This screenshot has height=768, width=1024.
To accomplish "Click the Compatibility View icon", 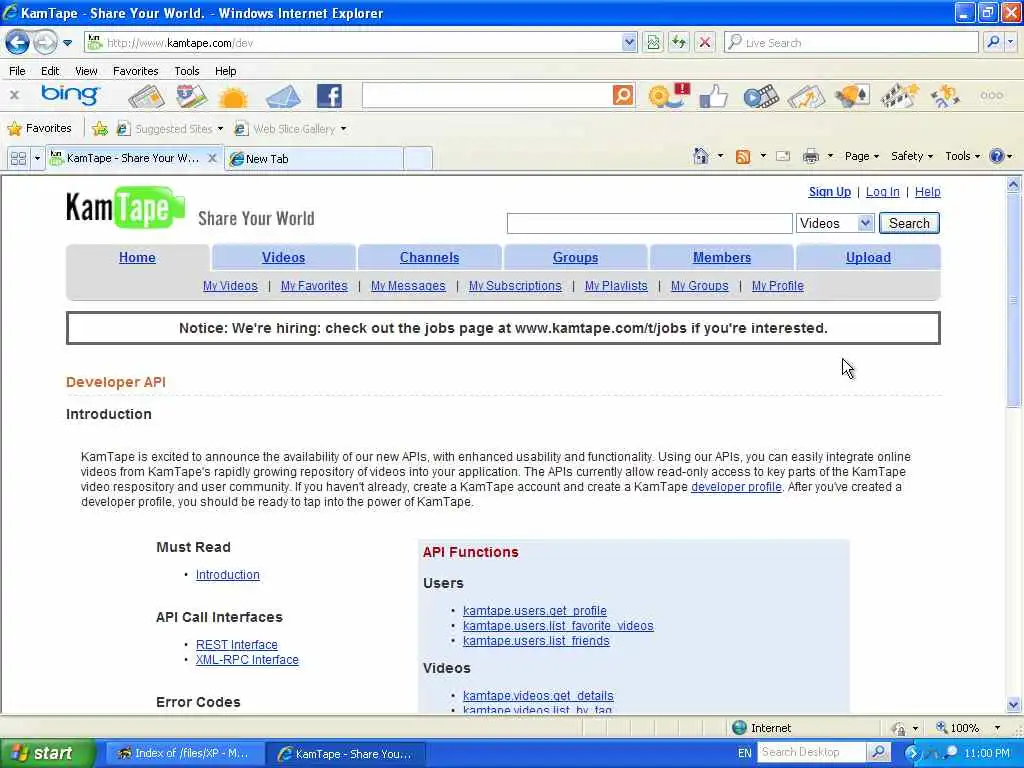I will pos(653,42).
